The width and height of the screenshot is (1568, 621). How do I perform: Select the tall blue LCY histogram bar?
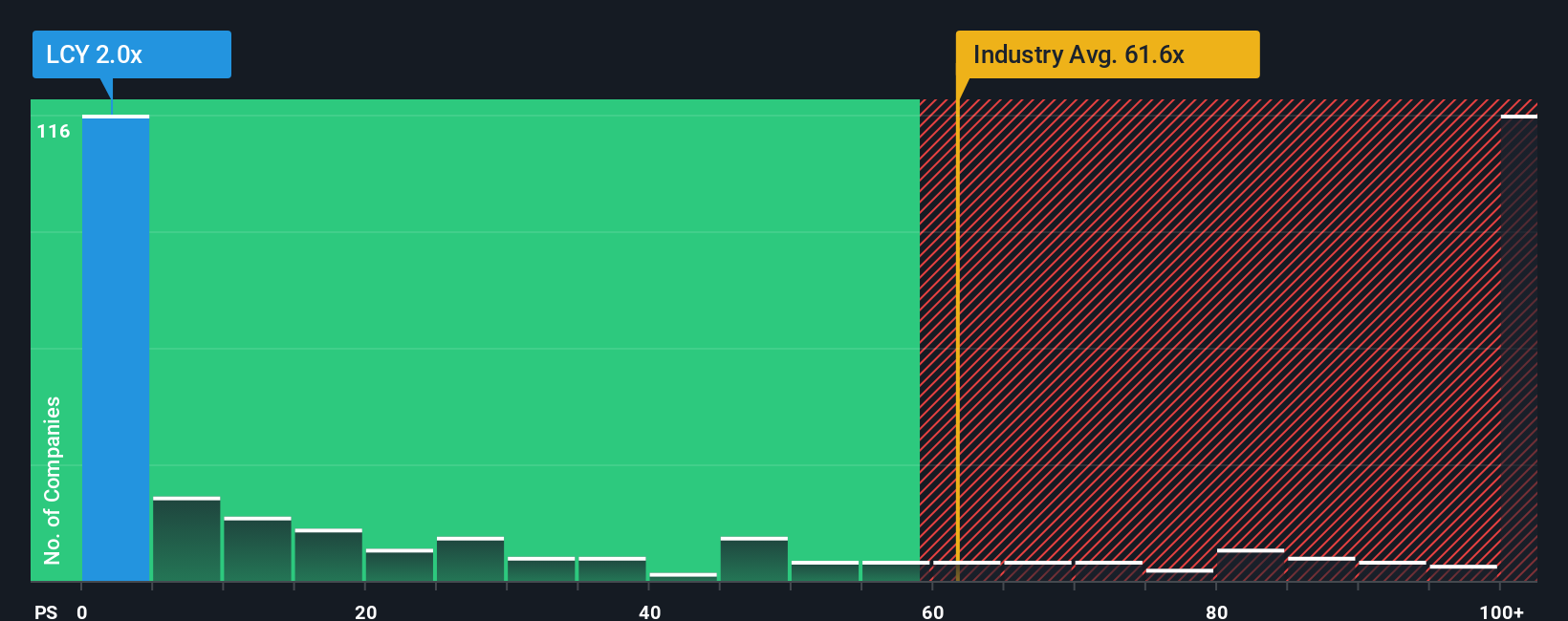(x=116, y=348)
